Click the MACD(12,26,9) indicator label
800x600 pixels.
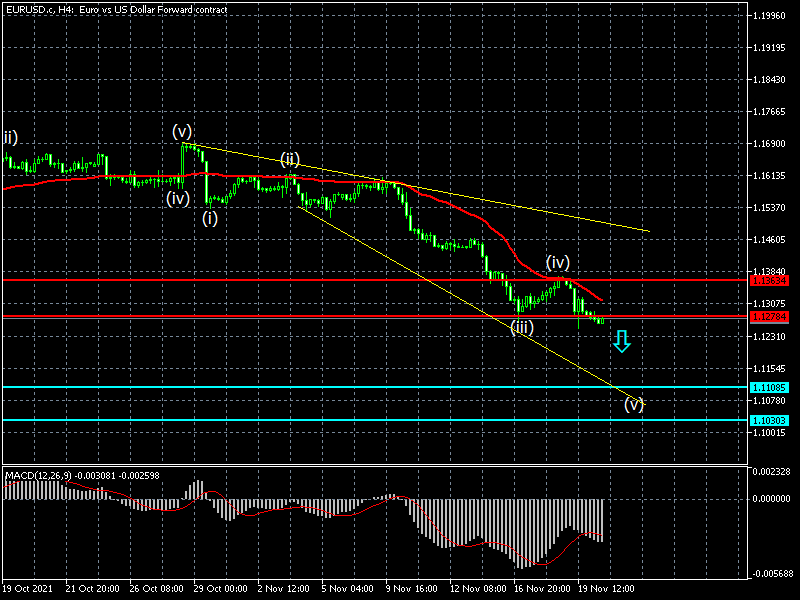pos(38,473)
